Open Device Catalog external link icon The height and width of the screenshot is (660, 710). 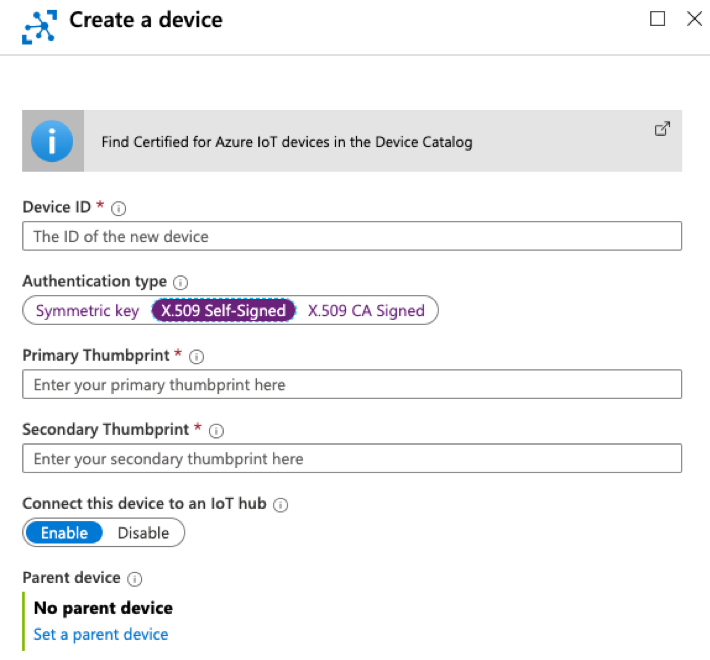(661, 129)
